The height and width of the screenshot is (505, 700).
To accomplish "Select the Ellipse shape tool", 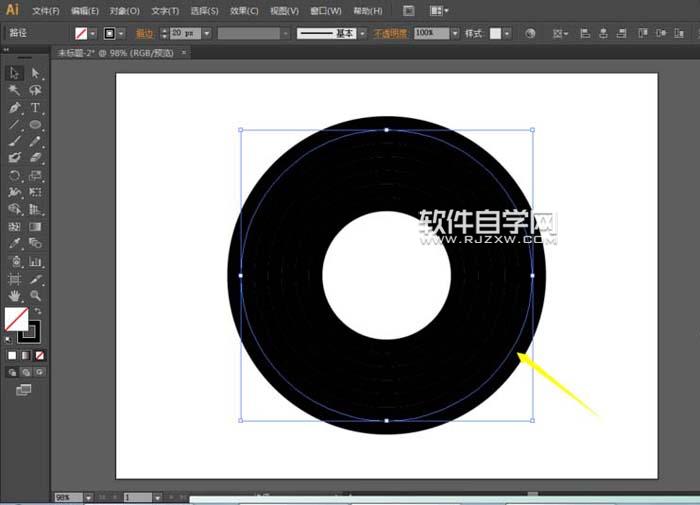I will click(x=35, y=124).
